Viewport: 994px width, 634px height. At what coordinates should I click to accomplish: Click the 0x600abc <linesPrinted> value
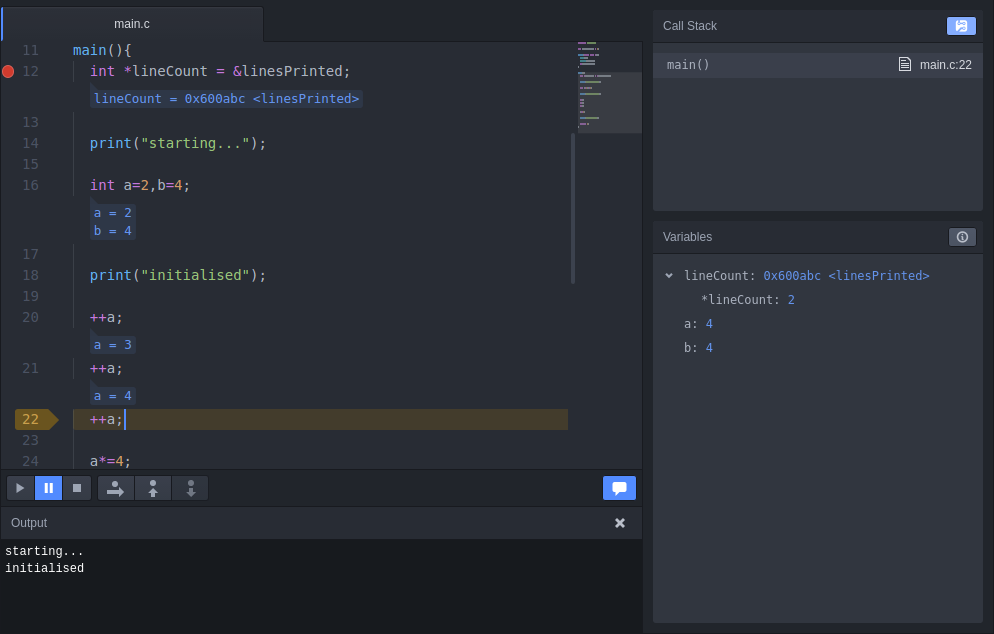pyautogui.click(x=846, y=276)
